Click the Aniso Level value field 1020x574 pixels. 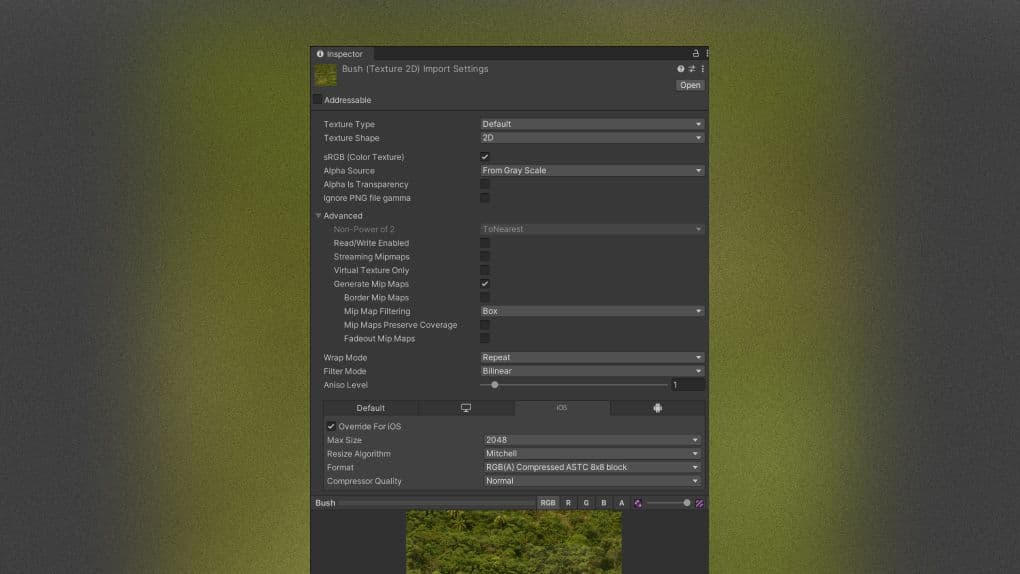coord(688,385)
